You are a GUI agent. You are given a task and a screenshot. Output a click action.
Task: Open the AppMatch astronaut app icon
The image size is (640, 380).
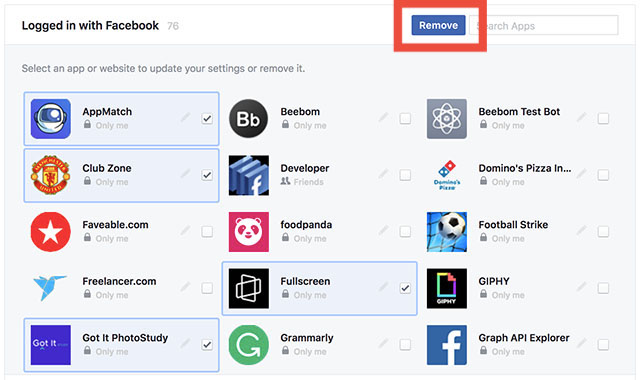point(51,119)
